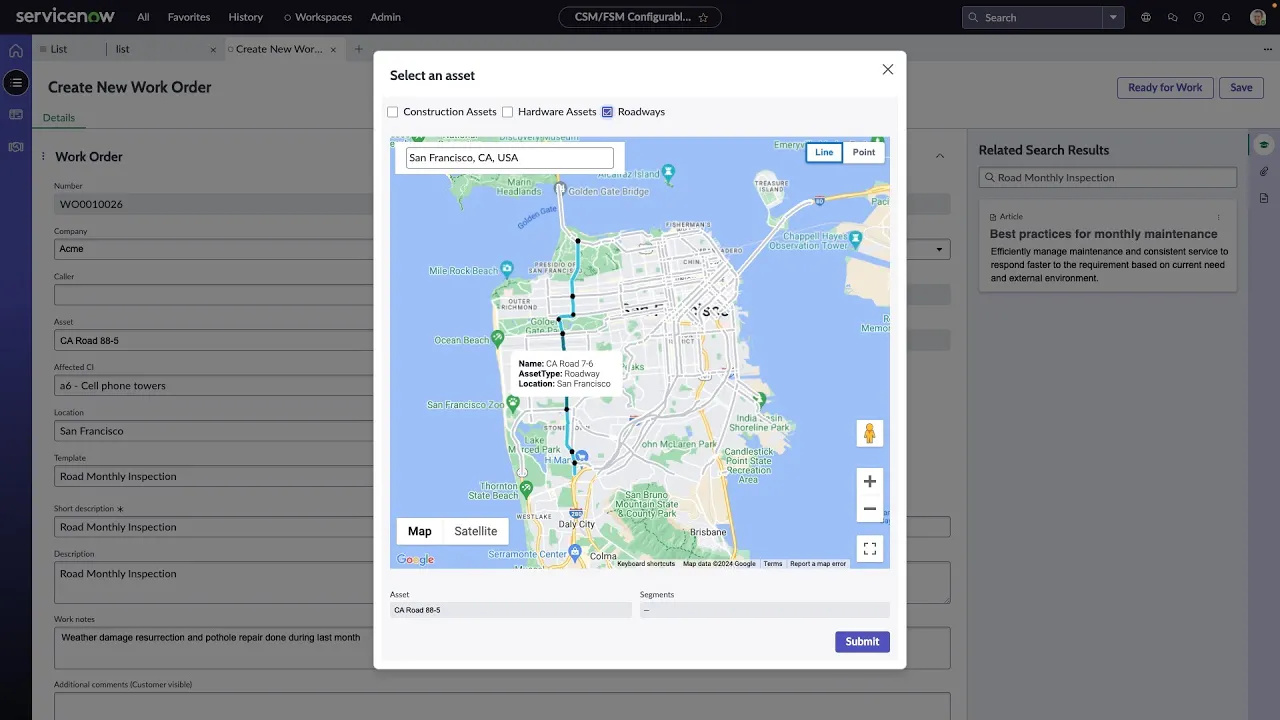
Task: Open your user avatar in the top-right
Action: click(x=1257, y=17)
